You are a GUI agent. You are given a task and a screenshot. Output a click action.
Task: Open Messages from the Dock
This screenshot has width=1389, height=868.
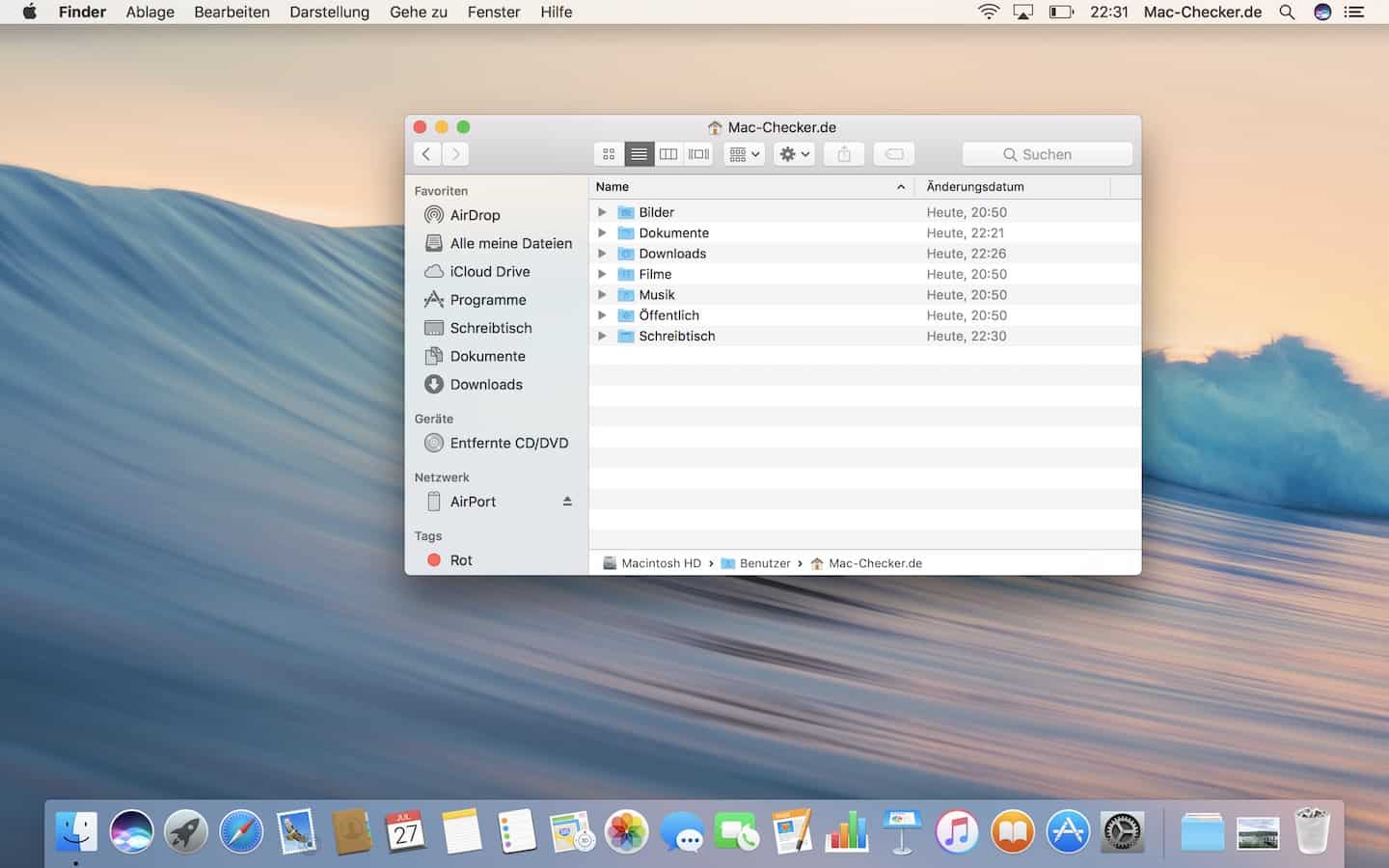click(x=682, y=831)
